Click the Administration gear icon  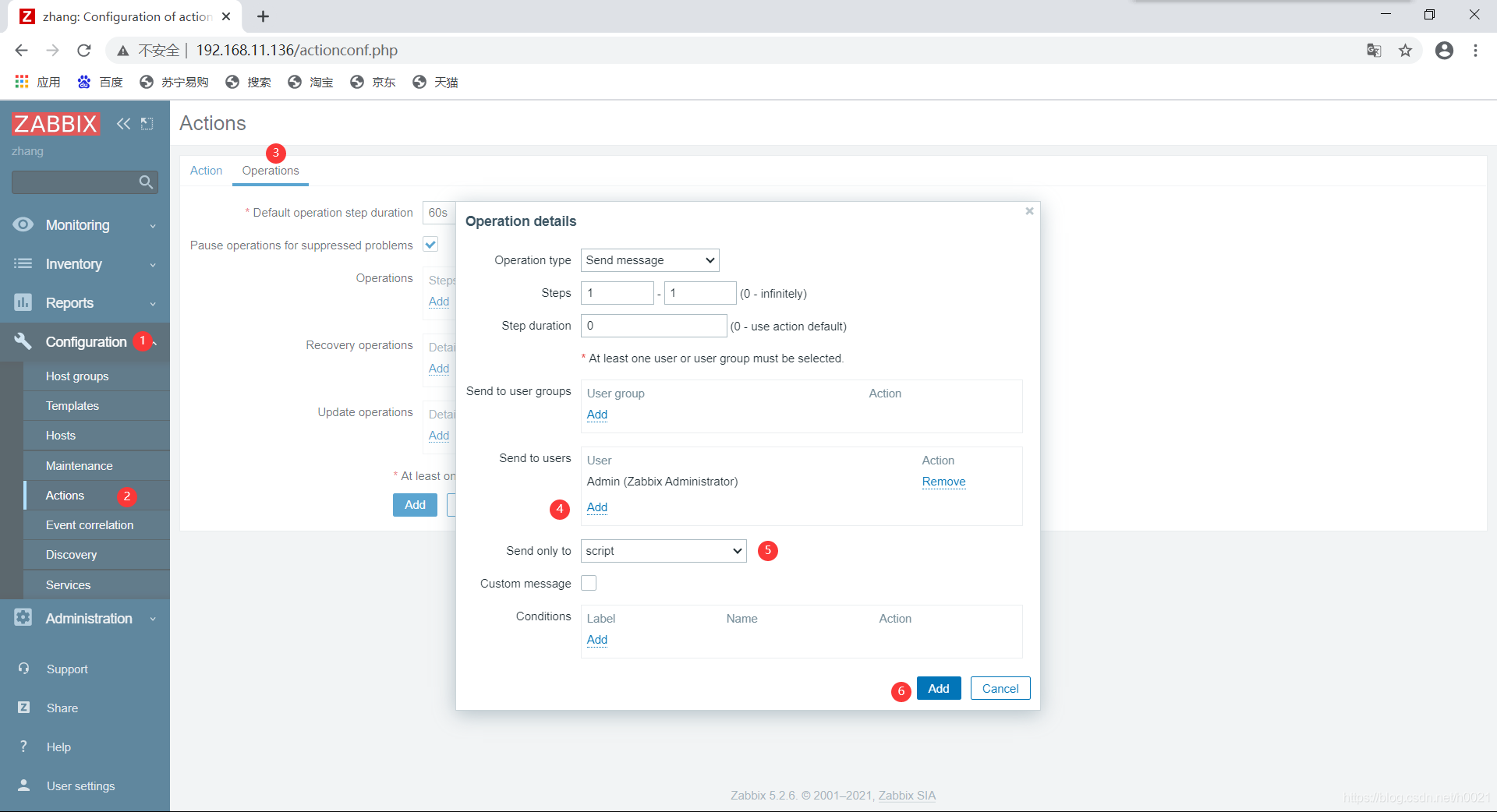[x=23, y=617]
